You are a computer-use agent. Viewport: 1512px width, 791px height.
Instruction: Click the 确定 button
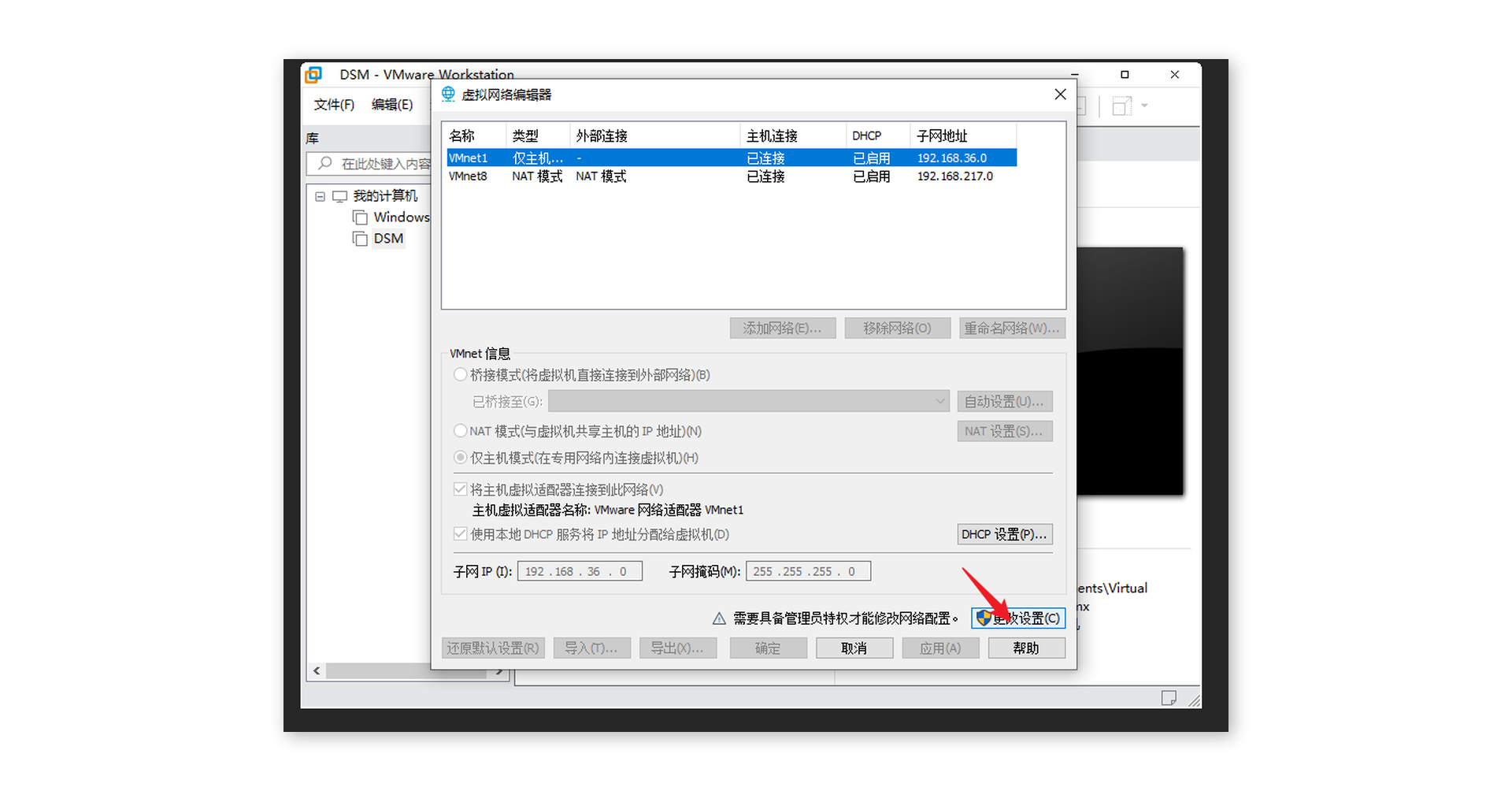point(768,648)
